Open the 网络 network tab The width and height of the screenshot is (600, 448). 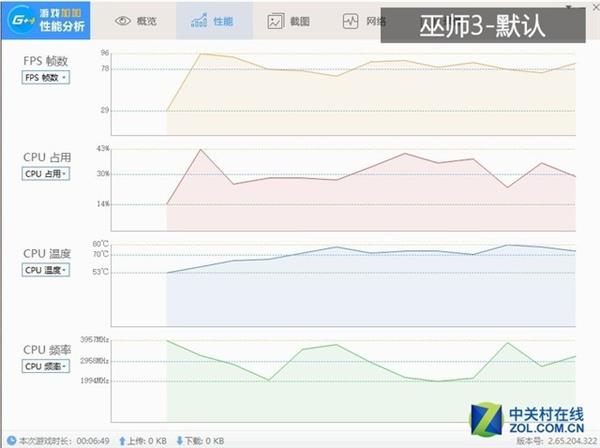(x=364, y=21)
